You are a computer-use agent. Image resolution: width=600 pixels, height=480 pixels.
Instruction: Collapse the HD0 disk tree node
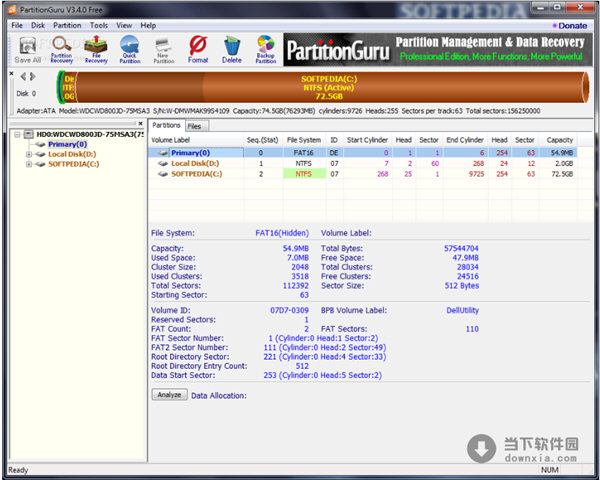pos(17,134)
